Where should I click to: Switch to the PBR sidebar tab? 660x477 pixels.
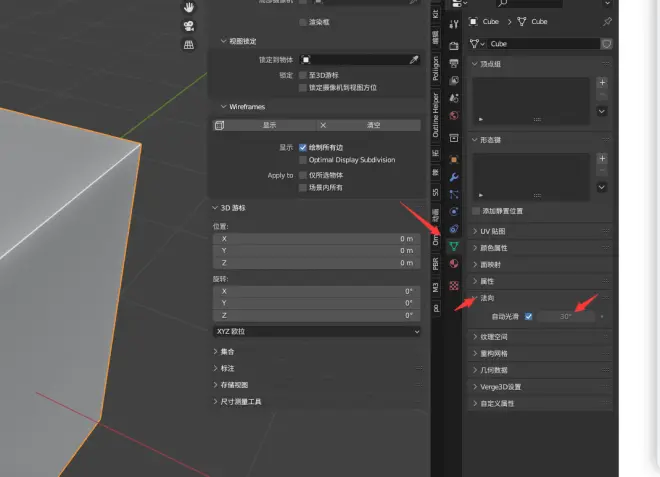[436, 264]
